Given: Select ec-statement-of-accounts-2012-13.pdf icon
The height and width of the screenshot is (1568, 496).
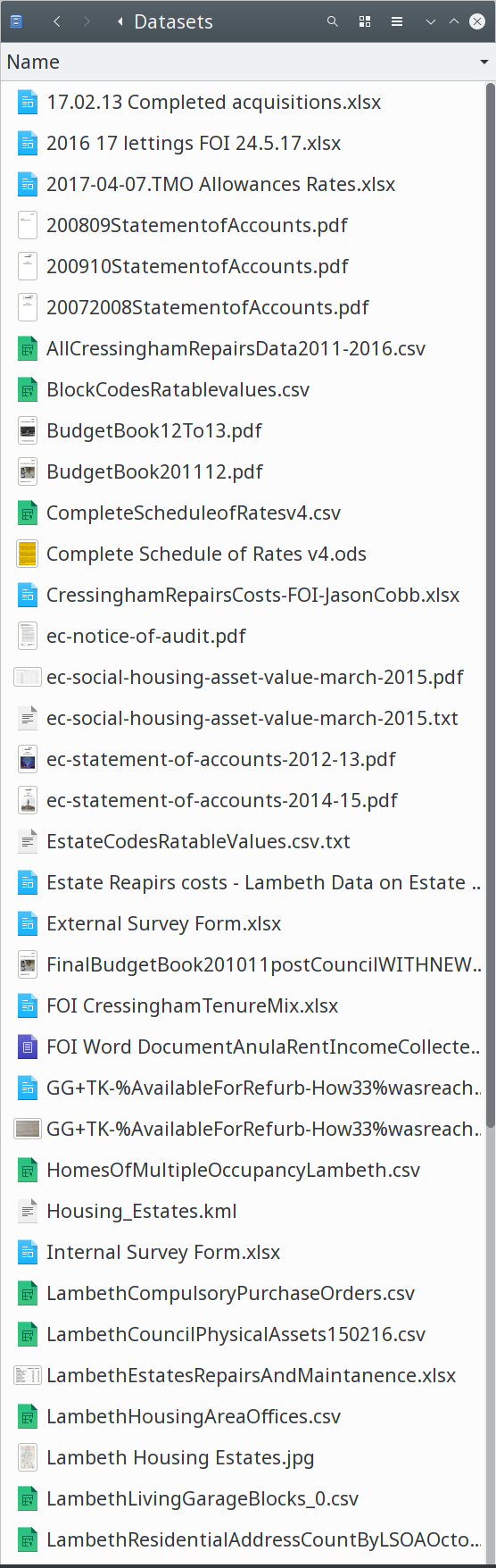Looking at the screenshot, I should tap(28, 759).
